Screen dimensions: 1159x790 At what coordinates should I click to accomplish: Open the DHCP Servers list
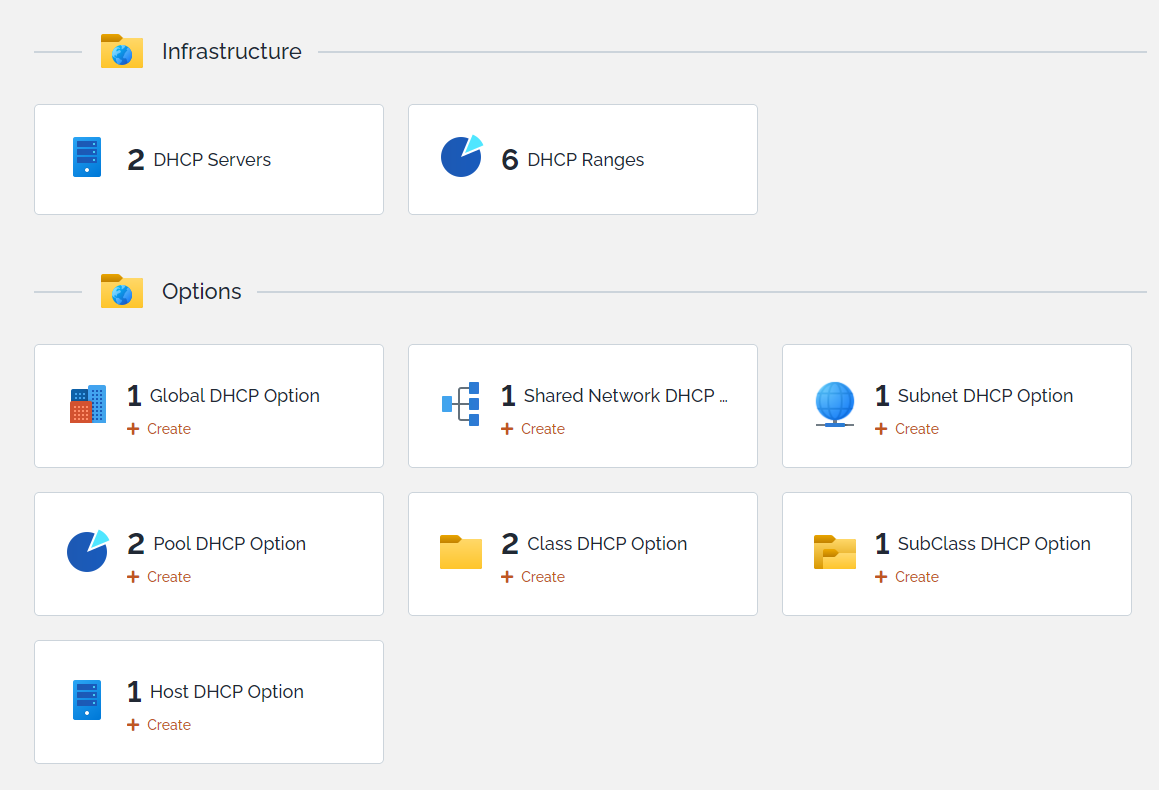click(x=212, y=160)
